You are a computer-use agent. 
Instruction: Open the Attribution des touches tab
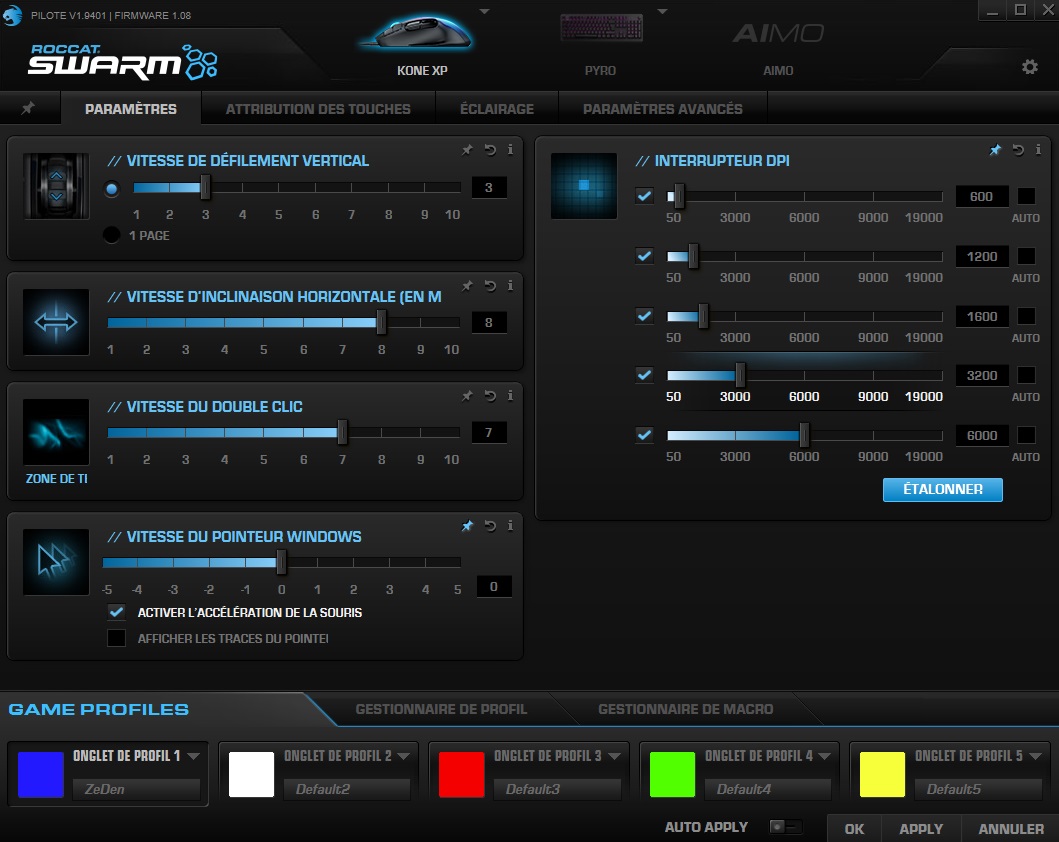click(x=318, y=108)
